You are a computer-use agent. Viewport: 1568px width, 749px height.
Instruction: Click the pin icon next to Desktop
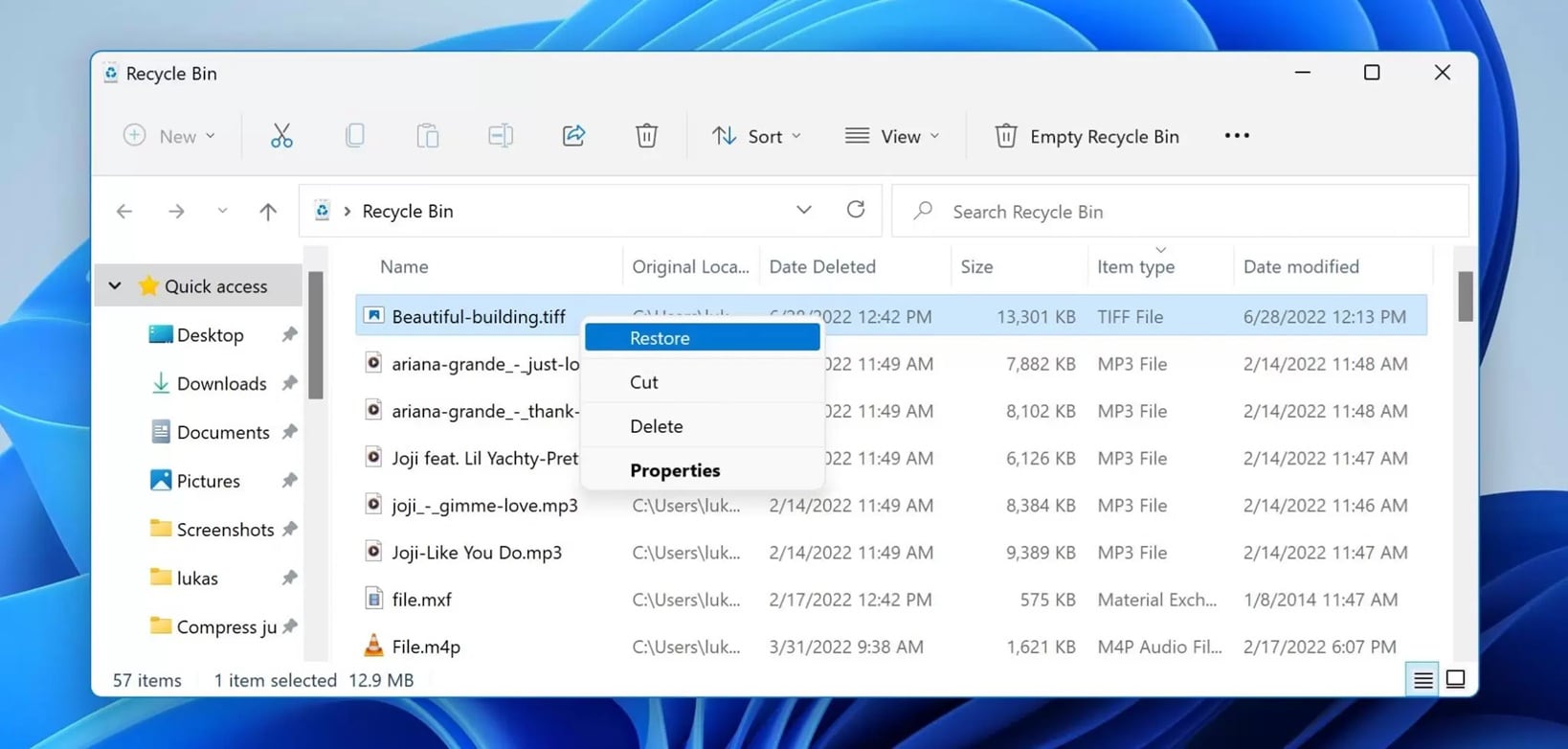click(289, 334)
